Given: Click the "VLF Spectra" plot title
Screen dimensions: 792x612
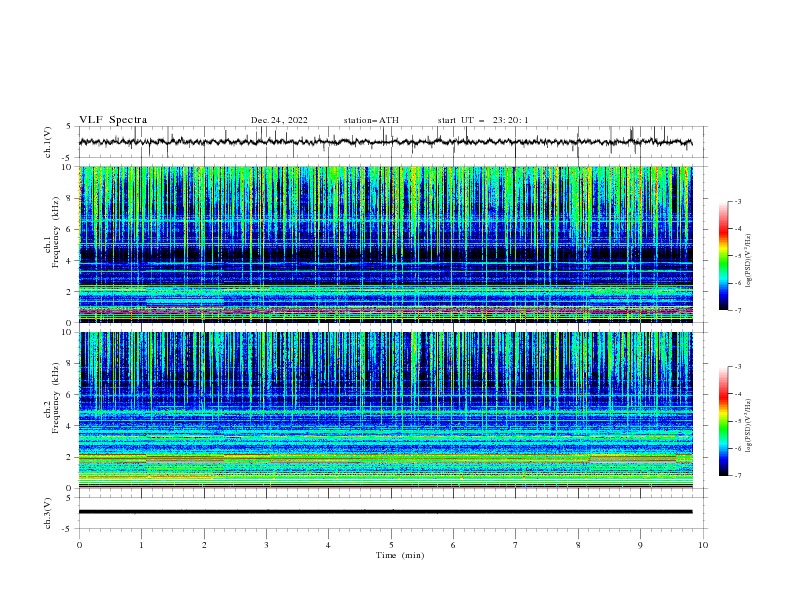Looking at the screenshot, I should [x=113, y=120].
